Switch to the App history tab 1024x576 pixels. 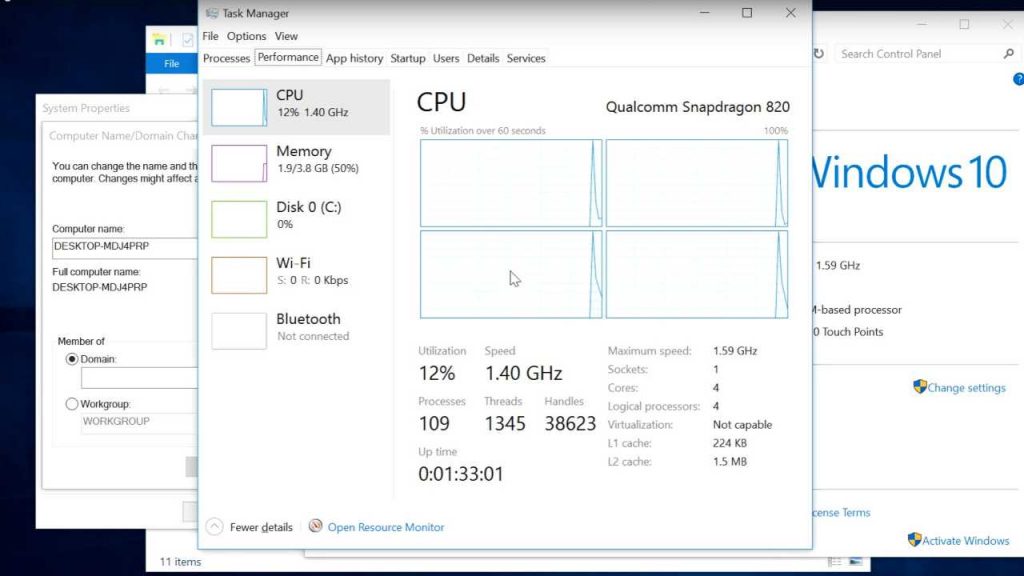pos(355,58)
